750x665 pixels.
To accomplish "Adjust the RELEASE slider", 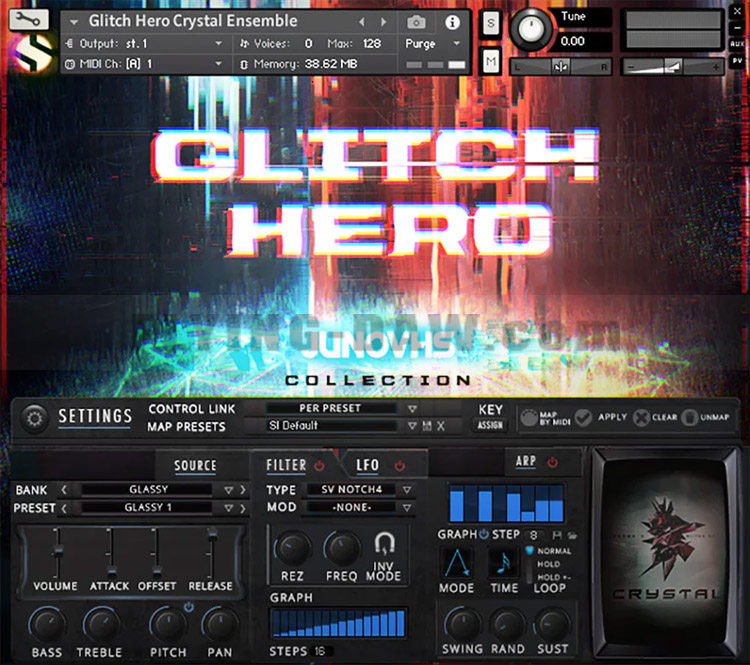I will tap(212, 533).
